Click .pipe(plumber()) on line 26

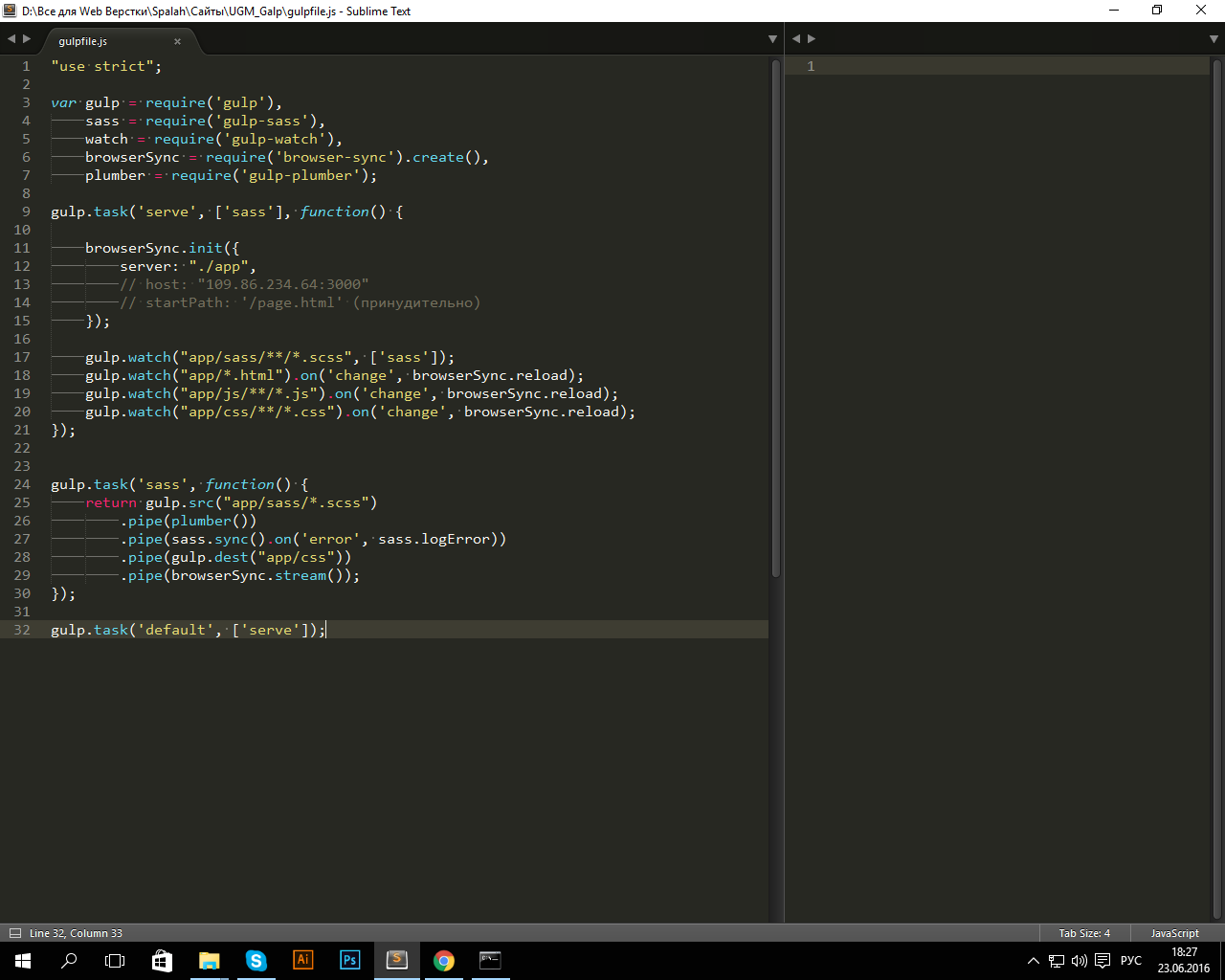189,521
